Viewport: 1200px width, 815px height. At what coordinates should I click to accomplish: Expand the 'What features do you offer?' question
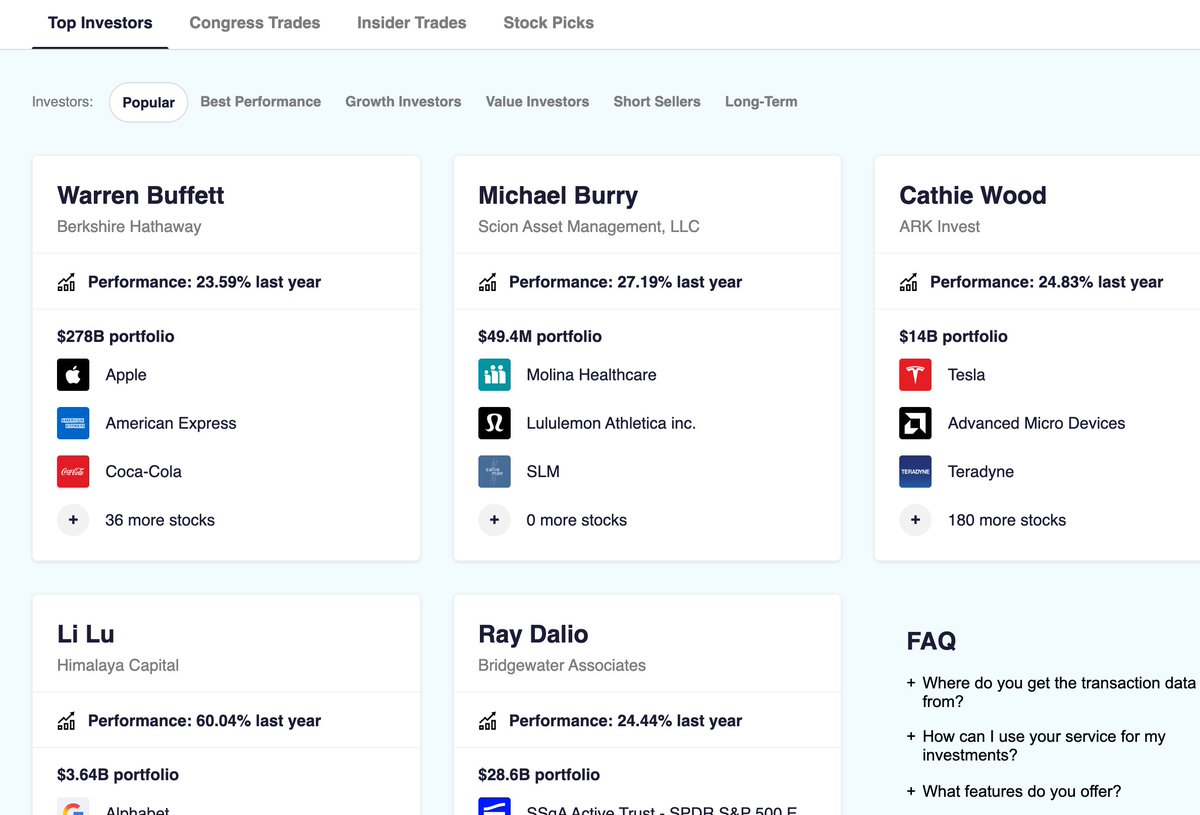(x=1014, y=791)
